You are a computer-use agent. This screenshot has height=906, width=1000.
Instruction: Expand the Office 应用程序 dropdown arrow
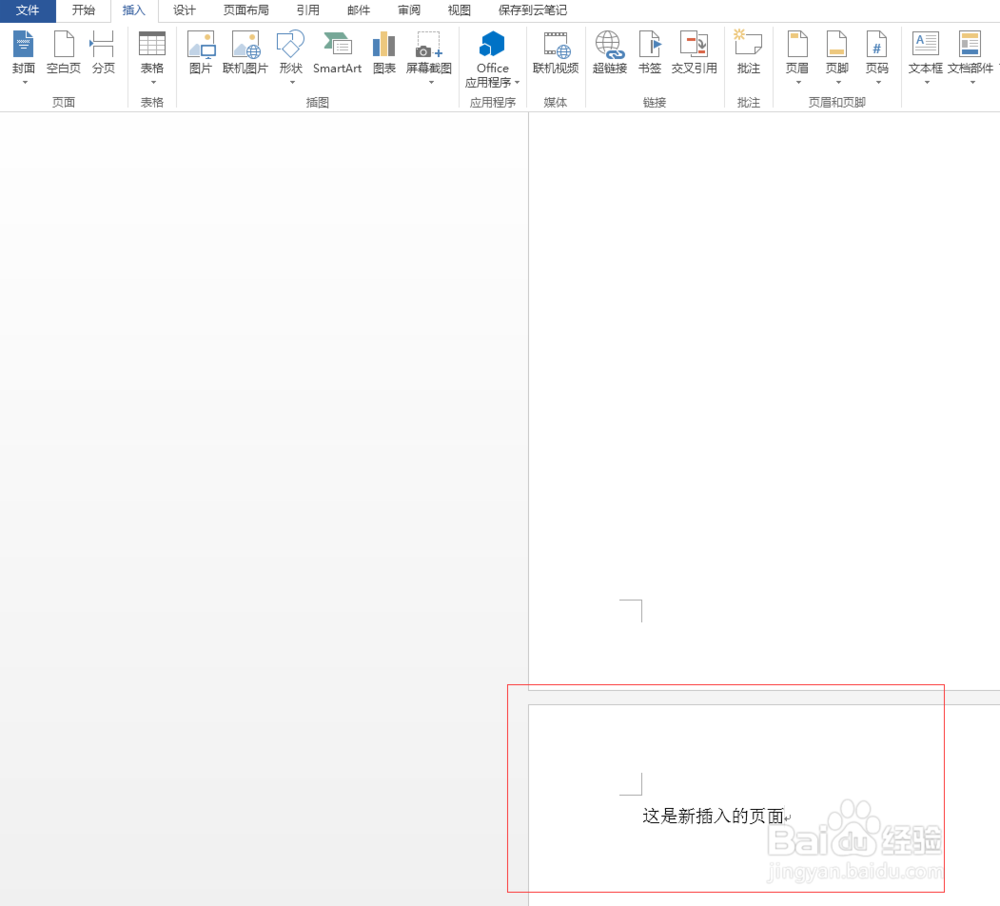pos(517,83)
